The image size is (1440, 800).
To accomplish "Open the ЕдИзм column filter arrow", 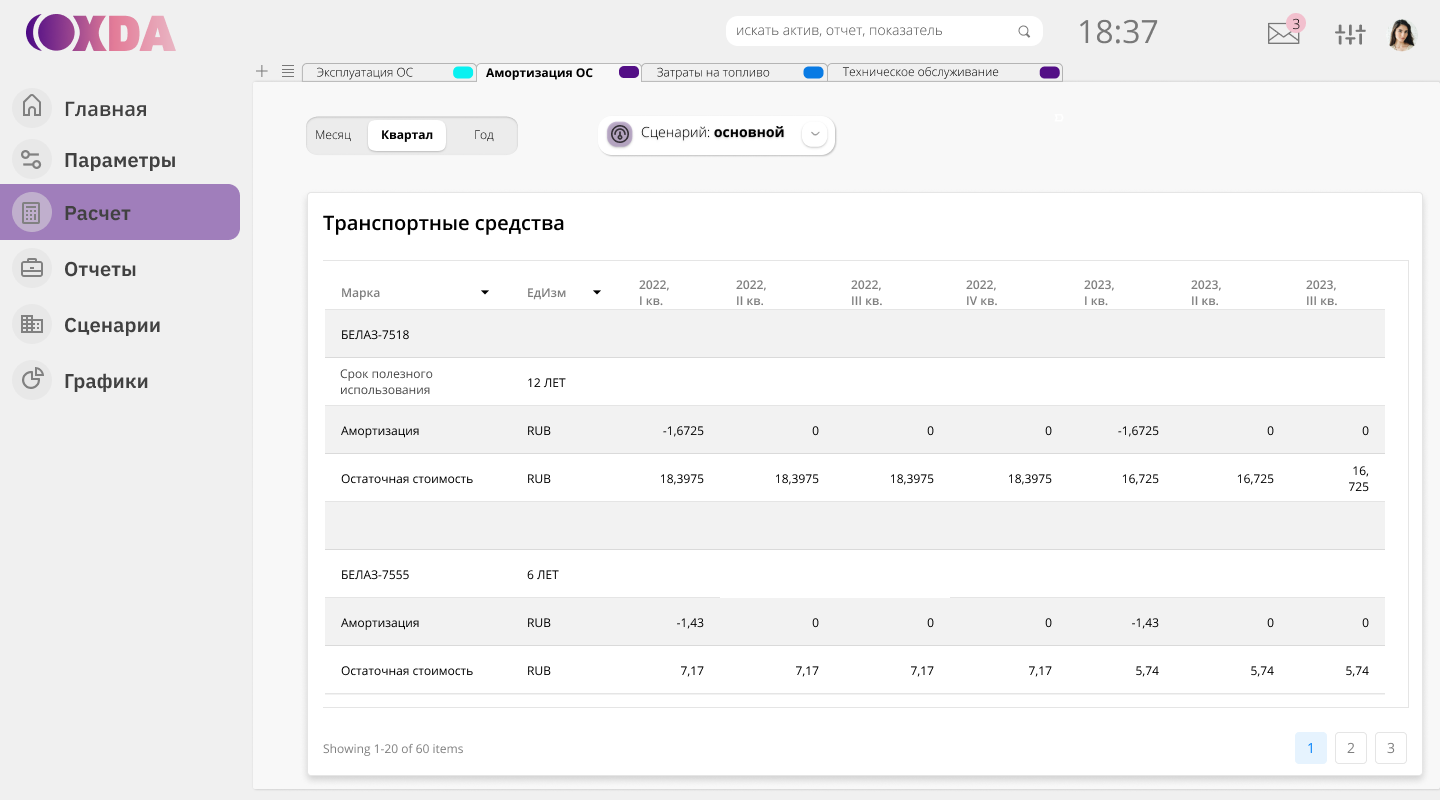I will [x=597, y=292].
